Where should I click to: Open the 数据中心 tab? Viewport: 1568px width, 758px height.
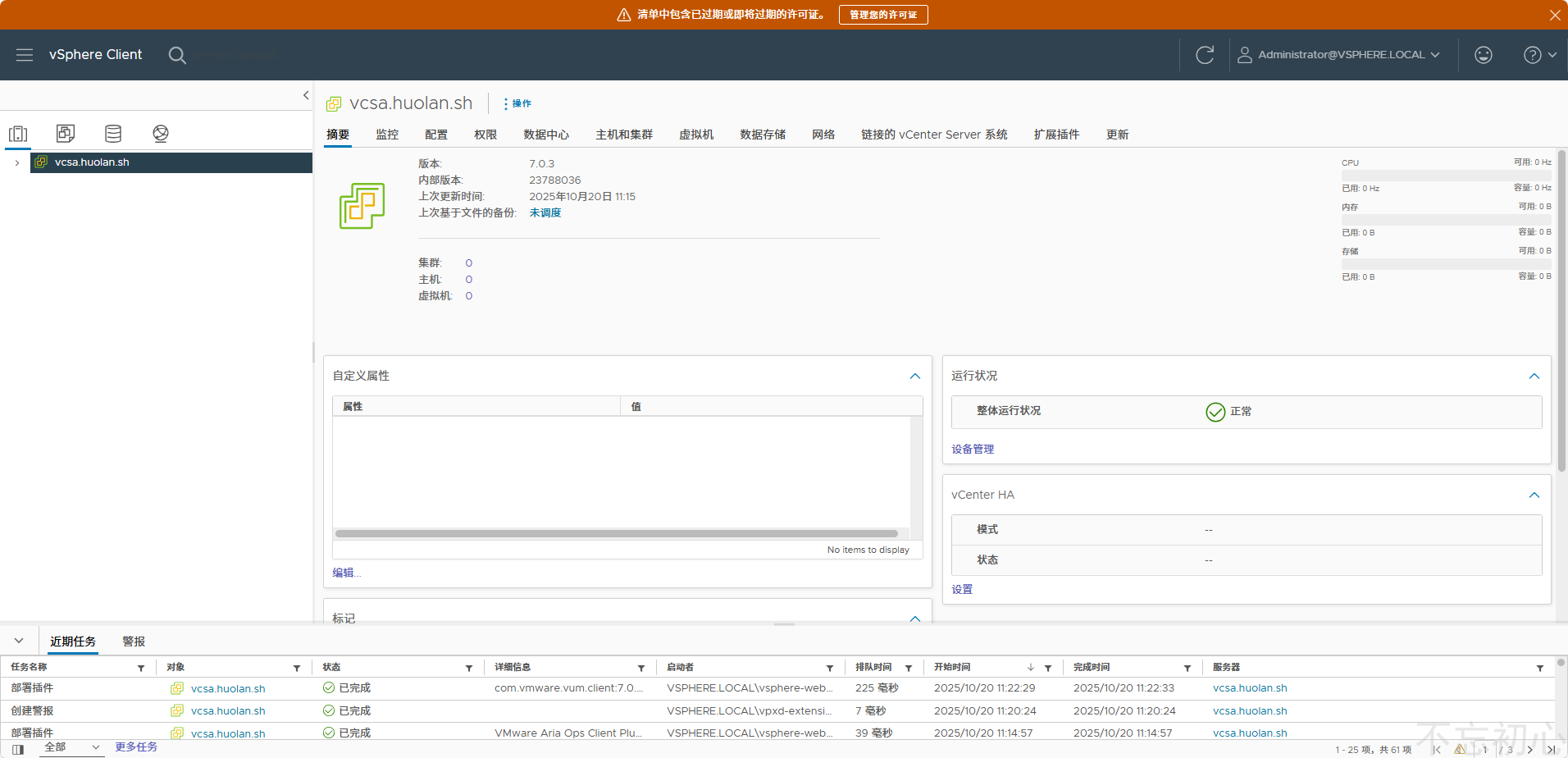tap(546, 135)
